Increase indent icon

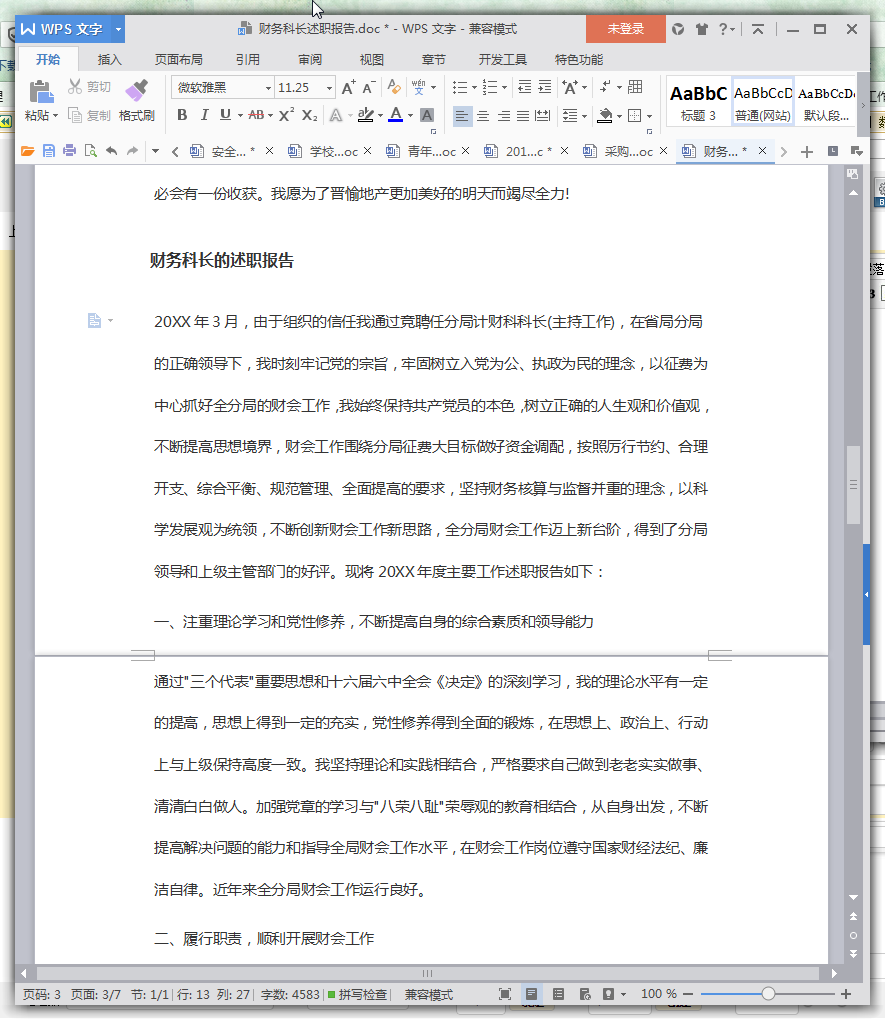click(x=545, y=87)
